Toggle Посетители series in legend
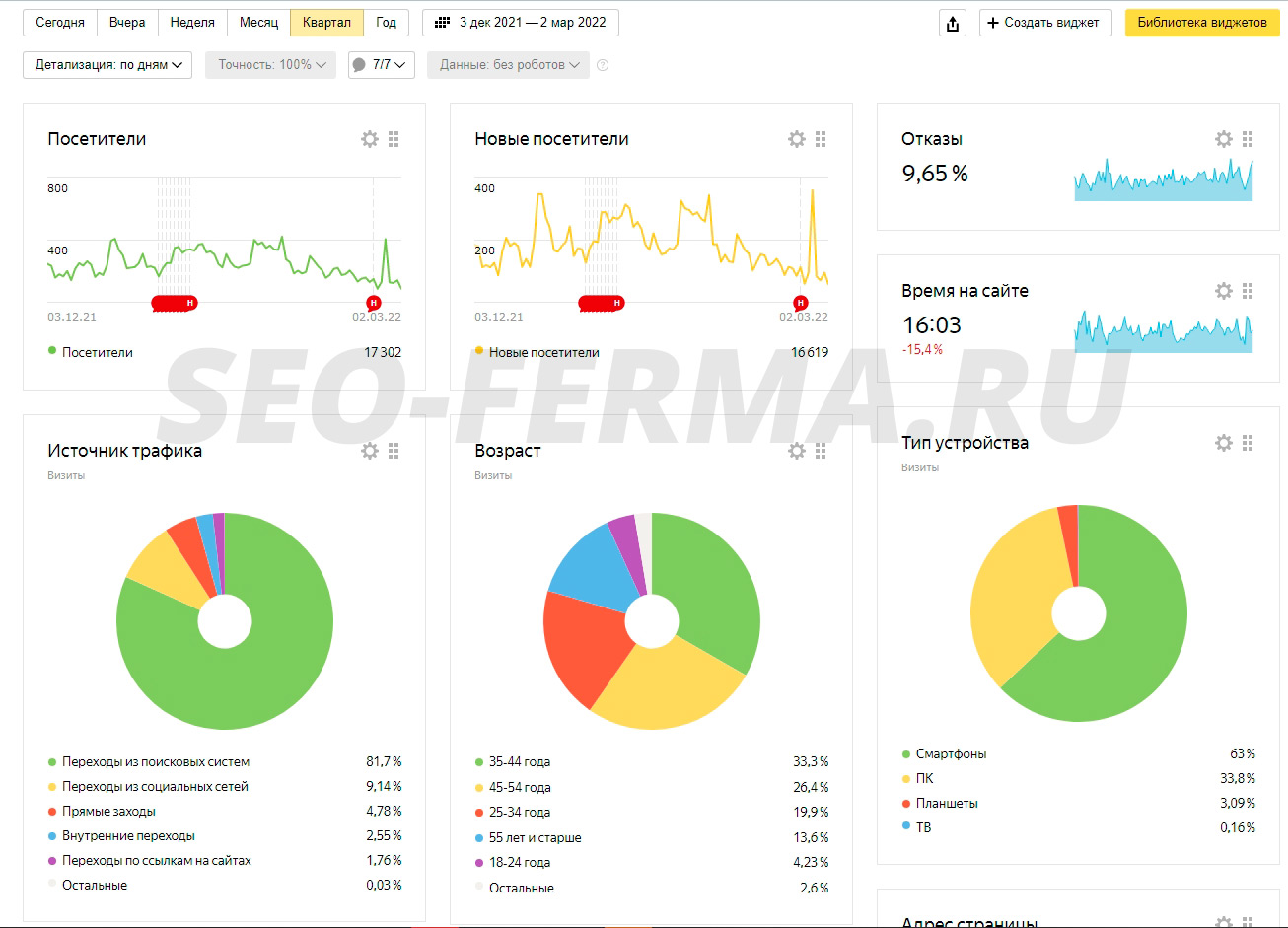The height and width of the screenshot is (928, 1288). (x=90, y=352)
